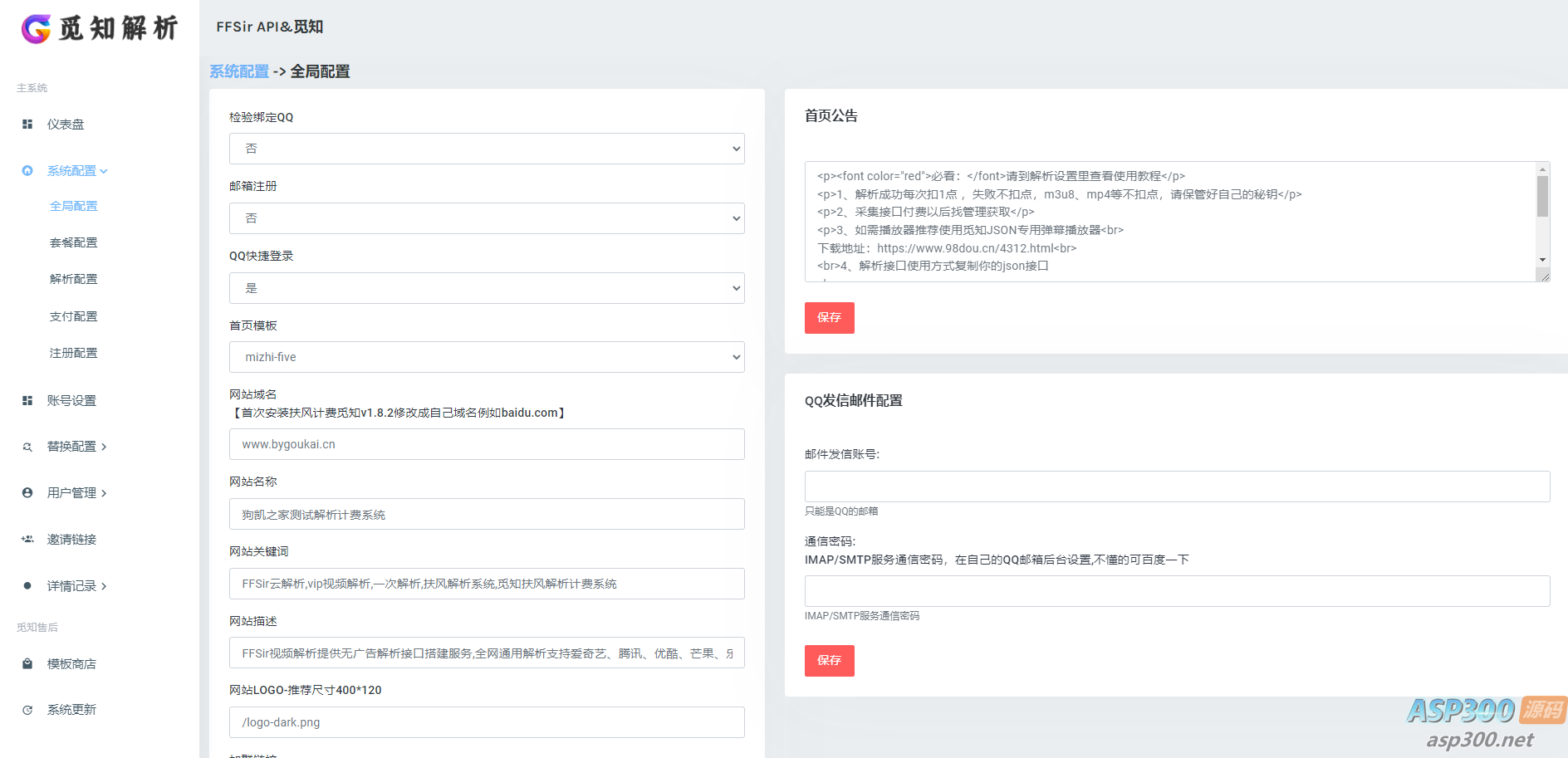
Task: Expand the 详情记录 submenu arrow
Action: (104, 586)
